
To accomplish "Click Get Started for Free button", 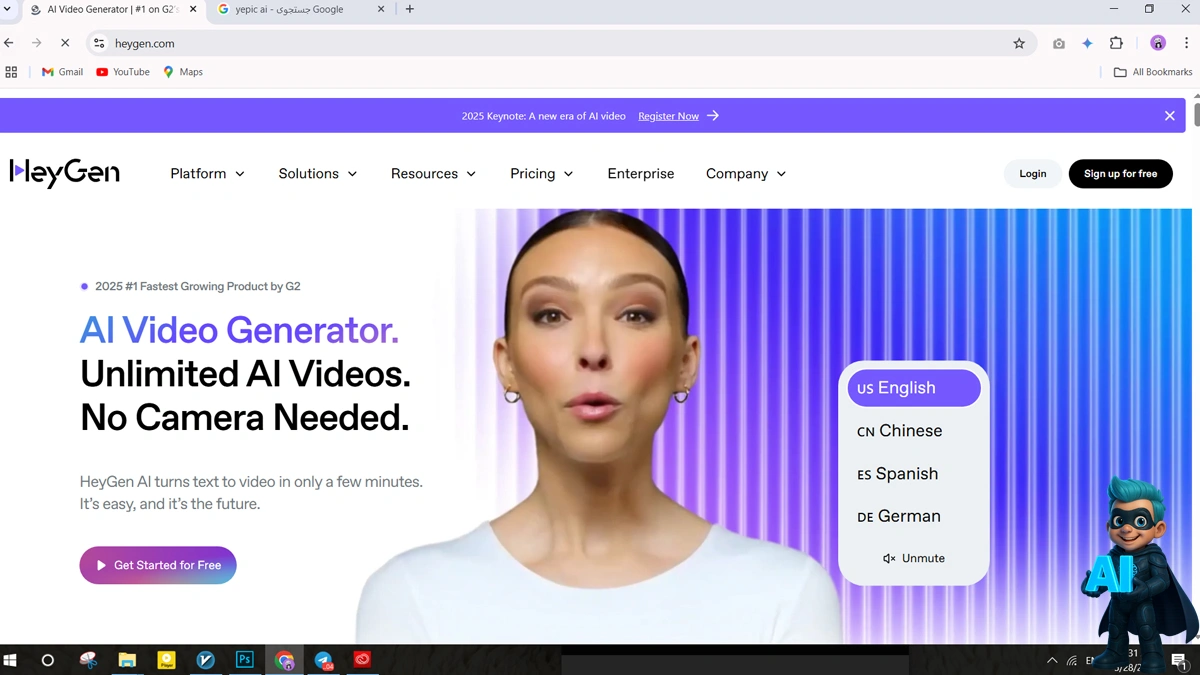I will click(x=158, y=565).
